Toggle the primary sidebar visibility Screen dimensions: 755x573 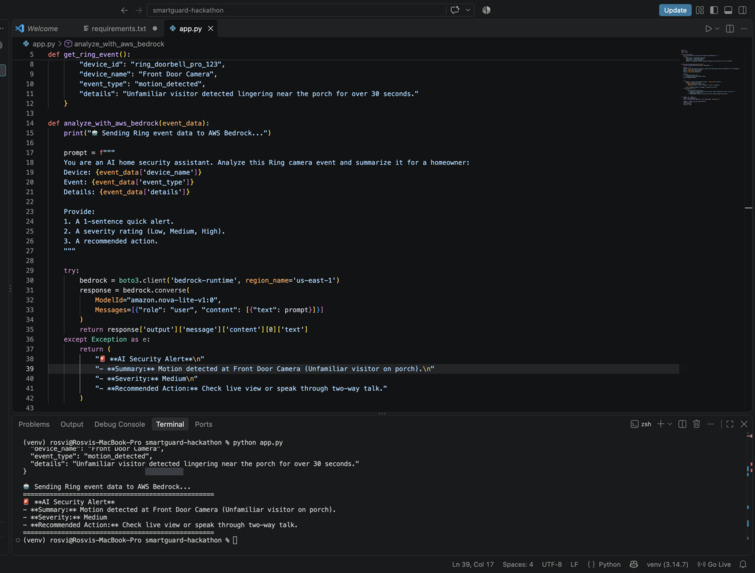[x=714, y=10]
